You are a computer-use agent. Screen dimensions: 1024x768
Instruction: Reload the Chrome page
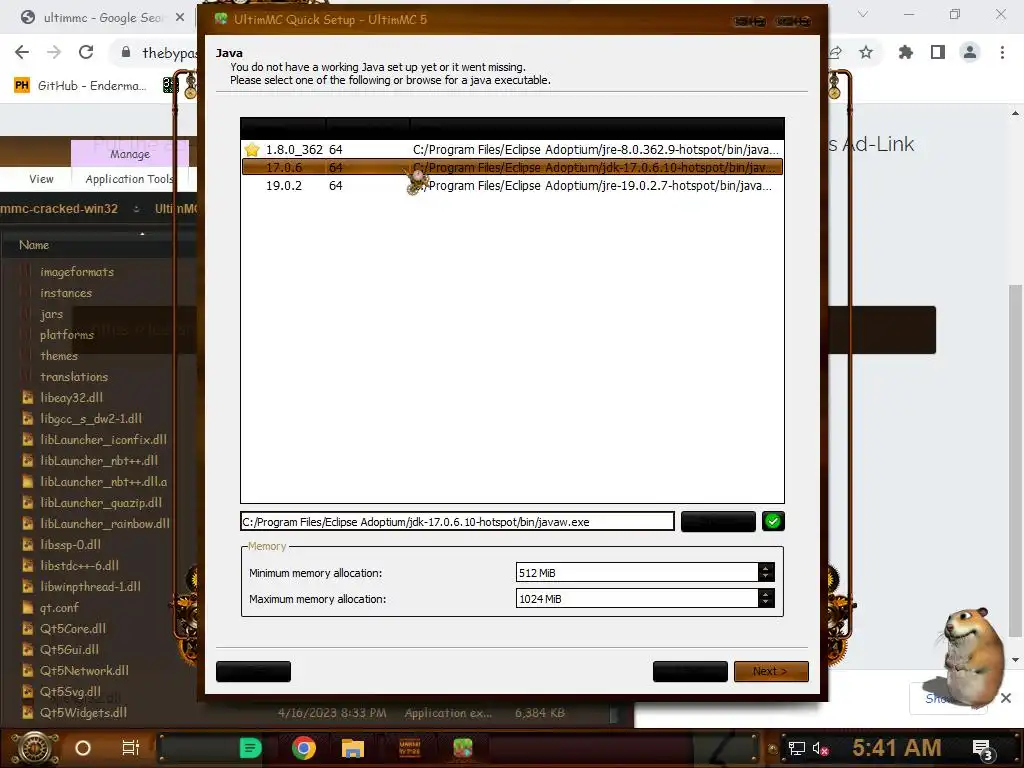[x=86, y=52]
